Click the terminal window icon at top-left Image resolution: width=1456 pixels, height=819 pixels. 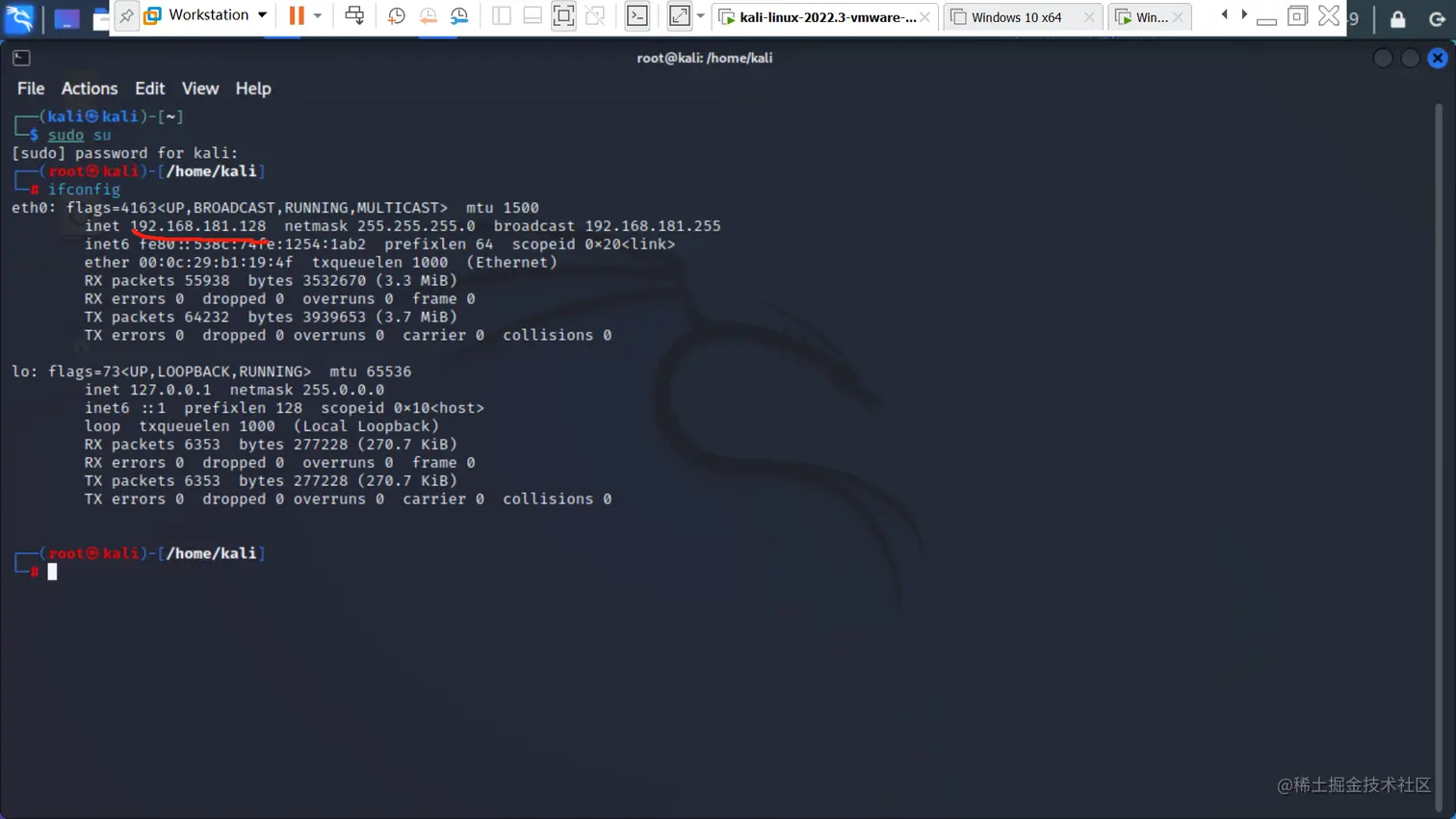tap(21, 58)
